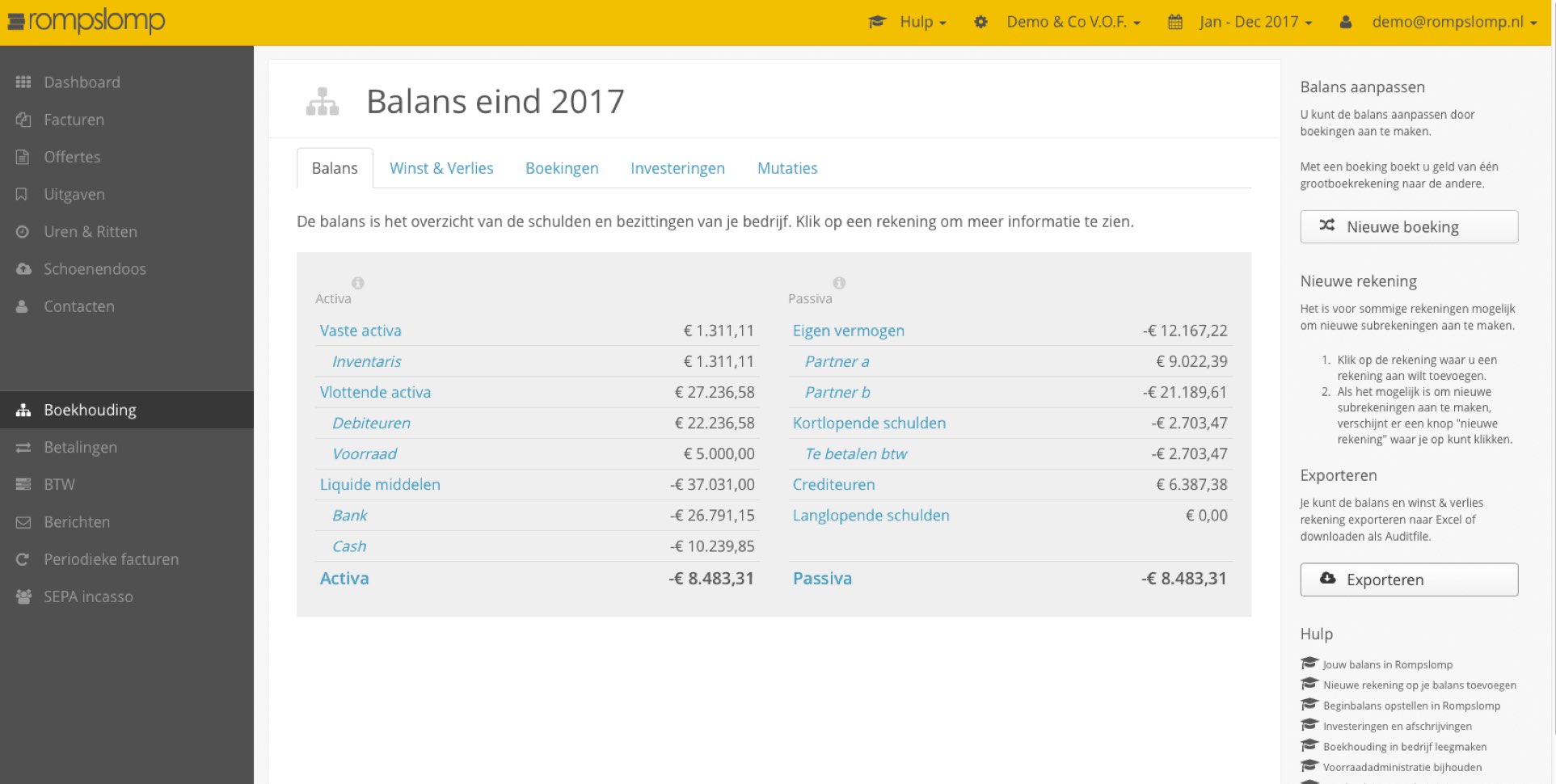
Task: Click the Activa total link
Action: (344, 578)
